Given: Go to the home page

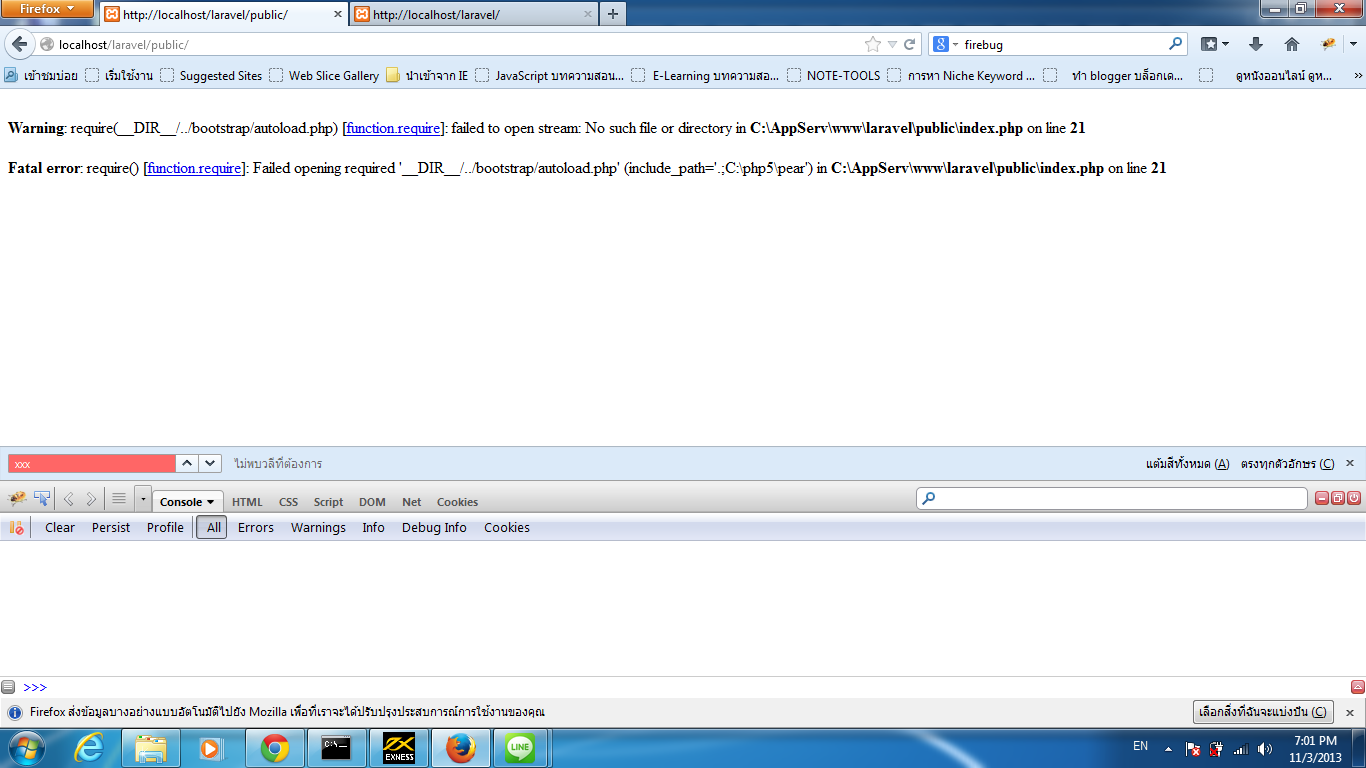Looking at the screenshot, I should (x=1292, y=44).
